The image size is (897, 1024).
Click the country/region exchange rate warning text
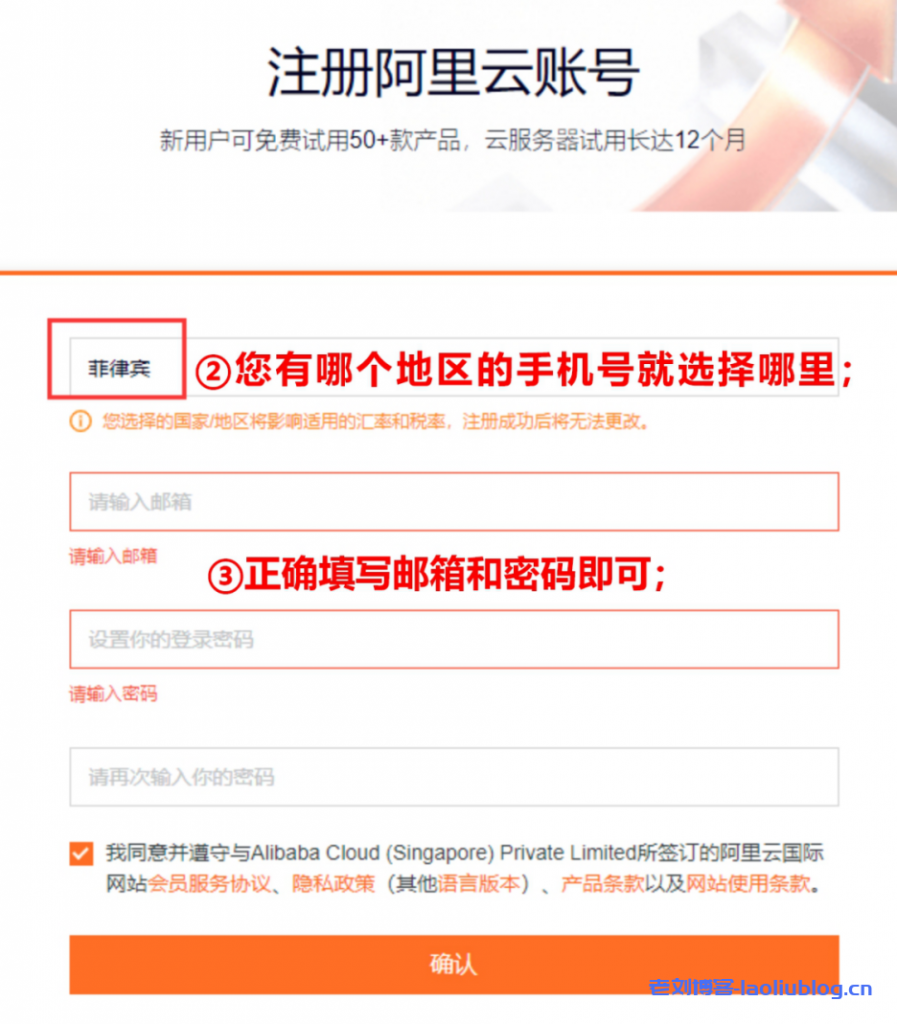pos(376,422)
